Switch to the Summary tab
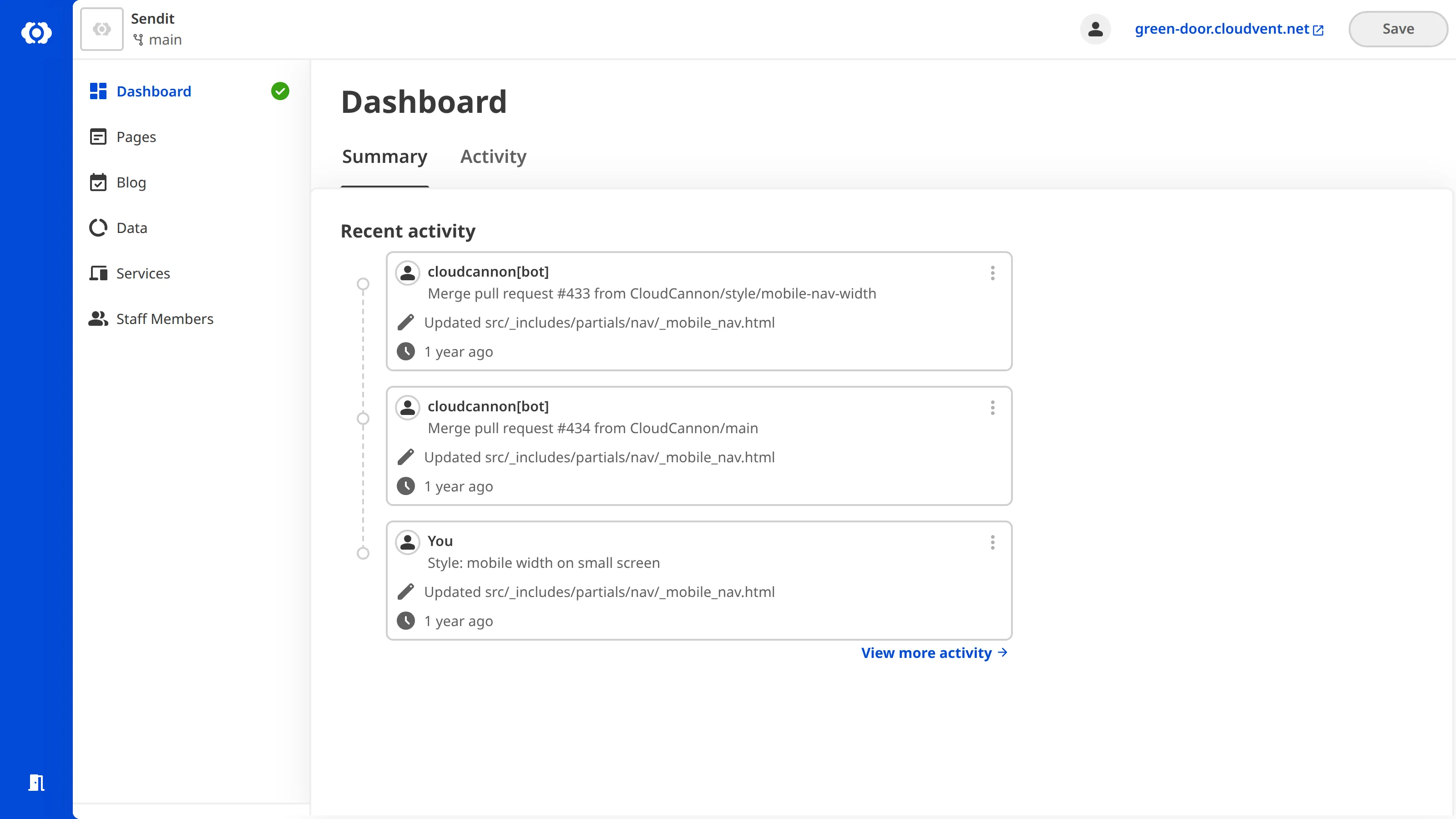 click(384, 157)
